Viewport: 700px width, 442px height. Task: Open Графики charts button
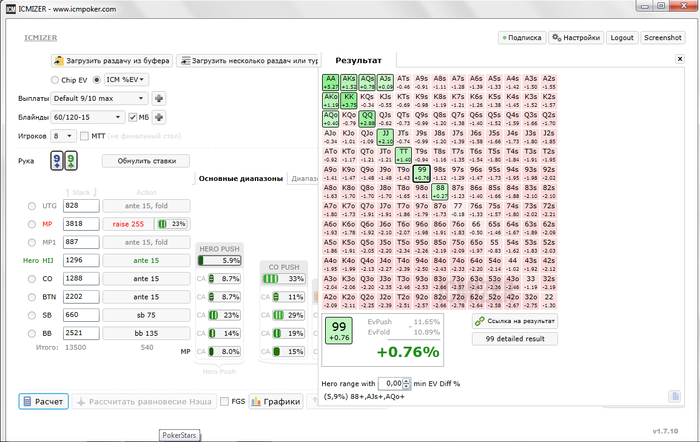(276, 401)
